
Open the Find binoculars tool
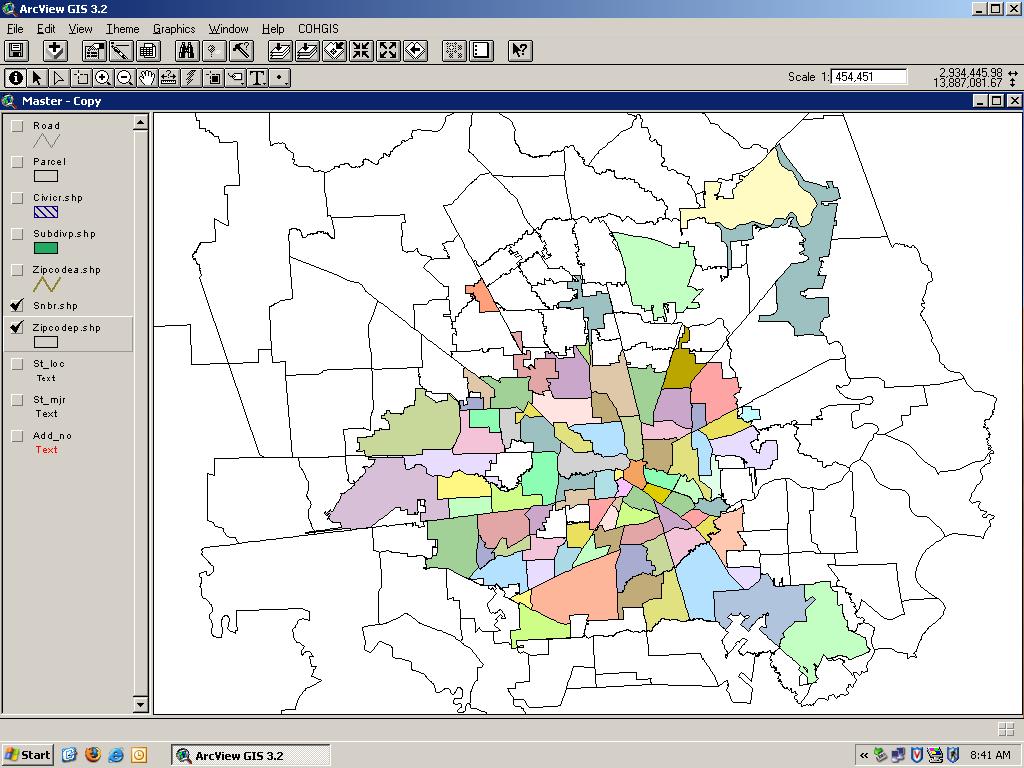187,50
